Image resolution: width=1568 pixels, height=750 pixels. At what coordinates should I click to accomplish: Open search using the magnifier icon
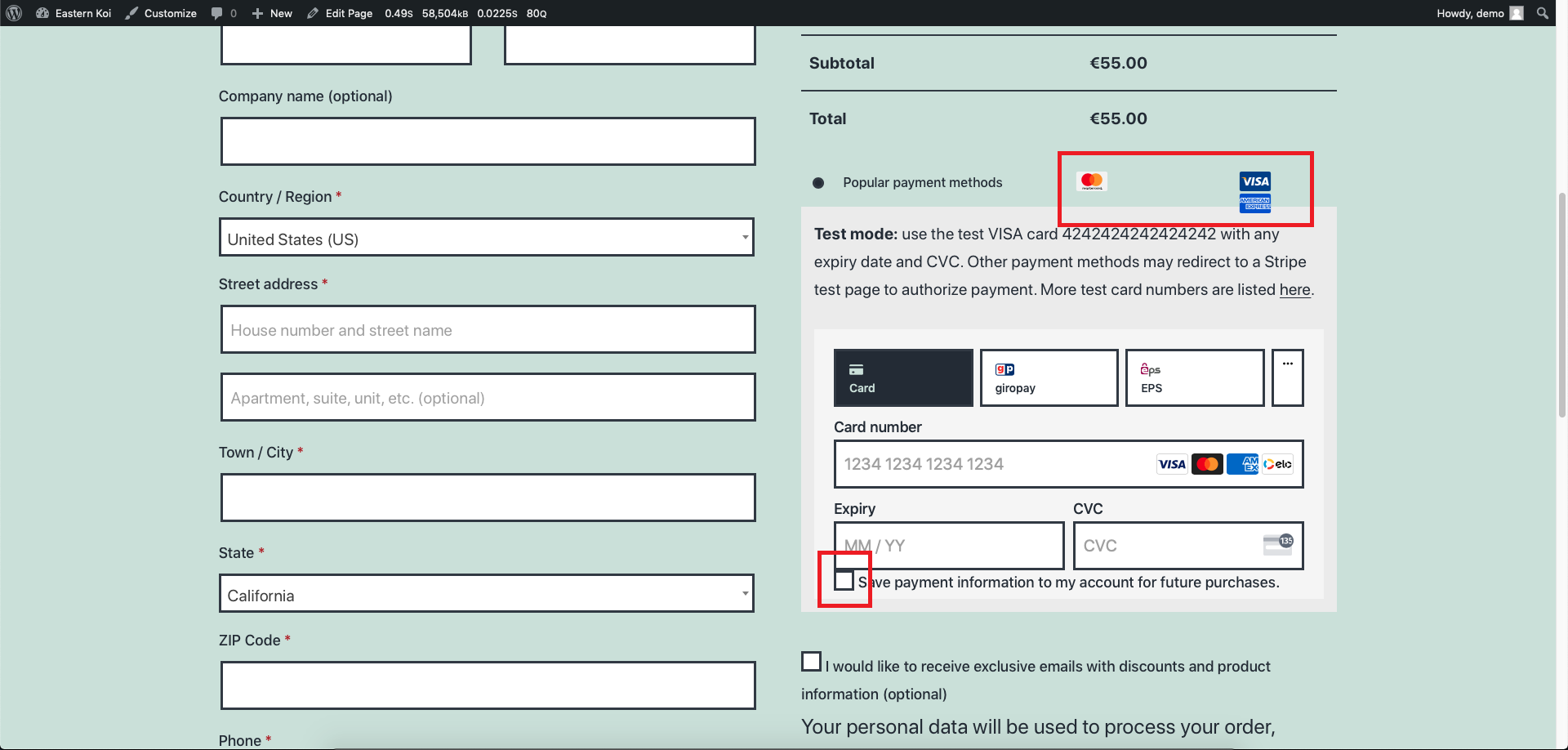pos(1542,13)
